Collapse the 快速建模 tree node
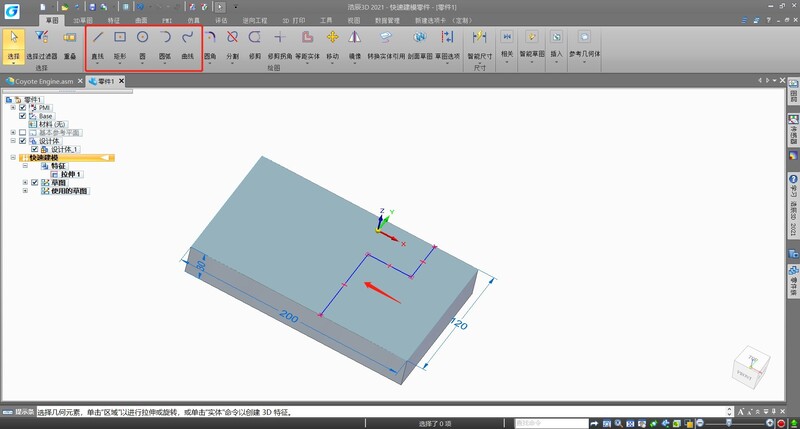Screen dimensions: 800x429 (x=13, y=158)
